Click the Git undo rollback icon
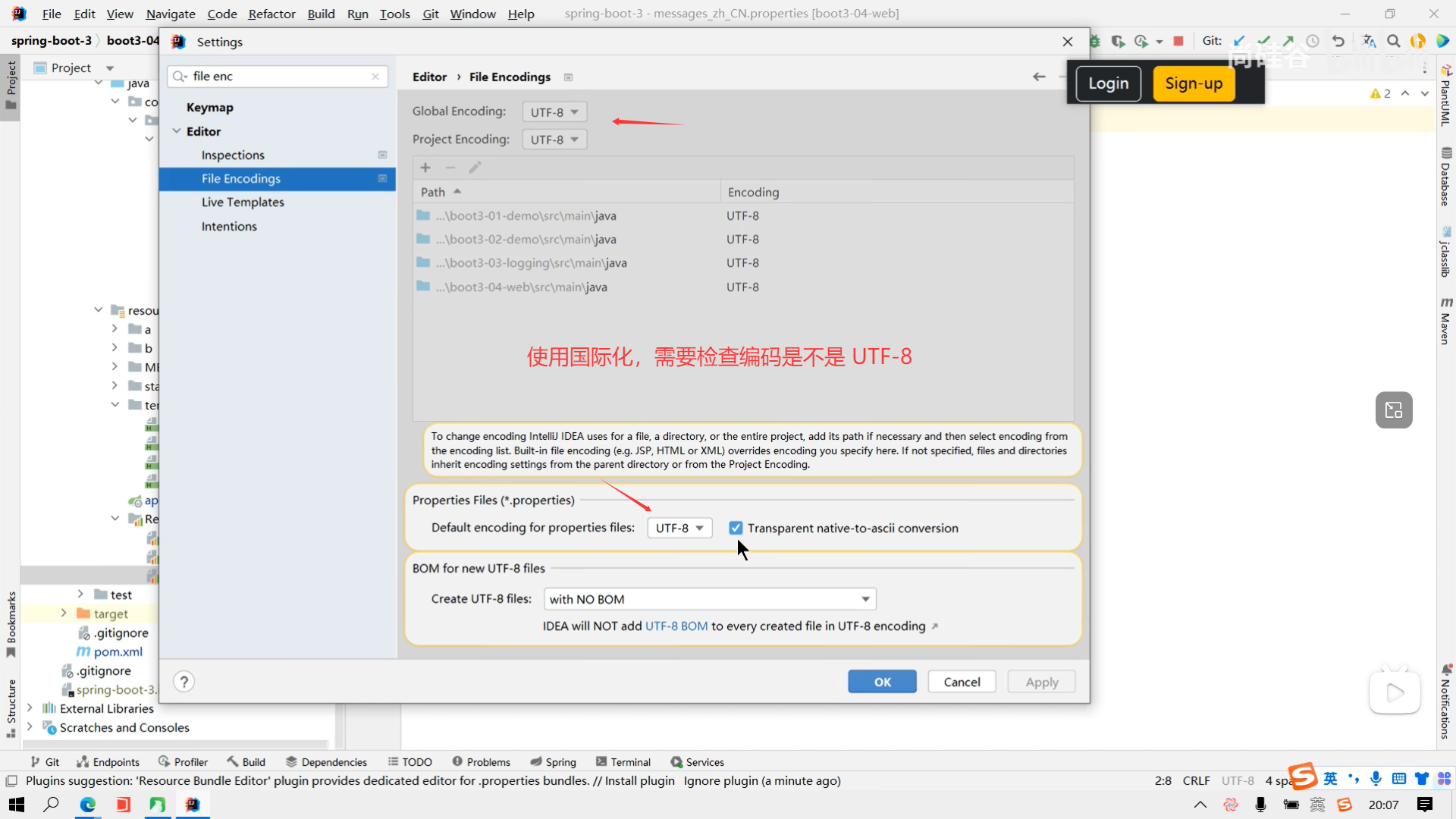Screen dimensions: 1456x819 click(x=1338, y=41)
